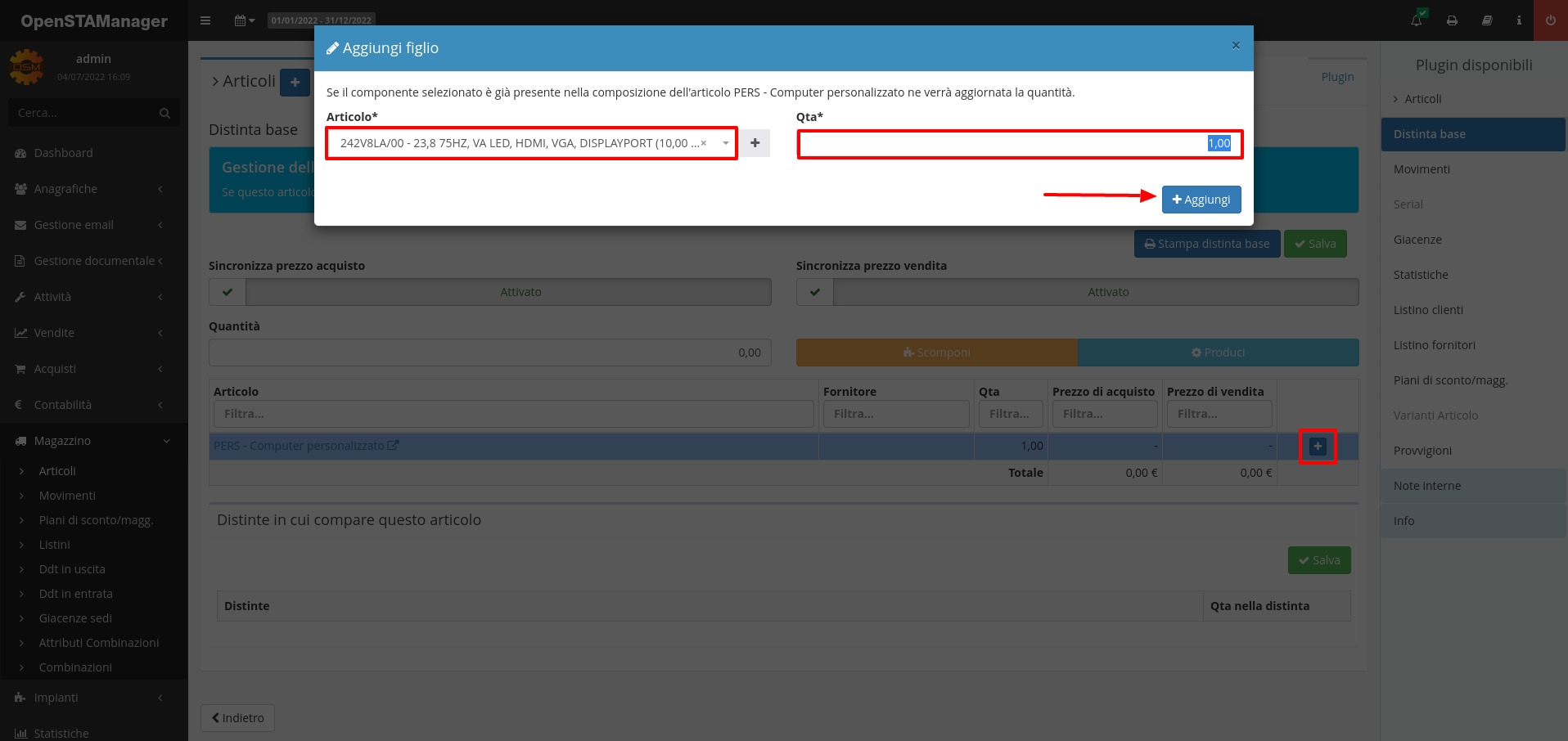This screenshot has height=741, width=1568.
Task: Expand the Vendite sidebar menu
Action: point(90,333)
